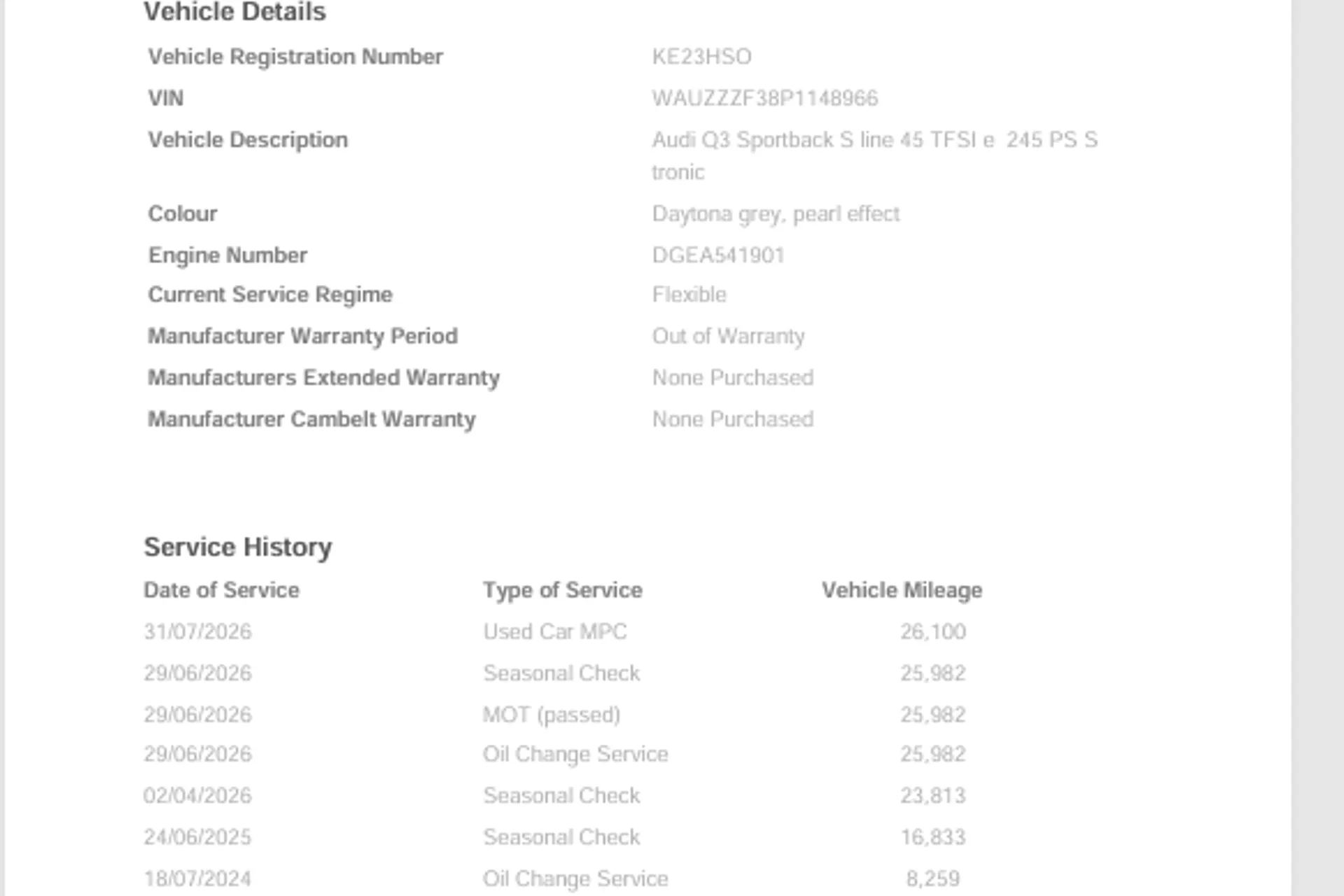Click the 26,100 mileage value
1344x896 pixels.
click(x=932, y=631)
